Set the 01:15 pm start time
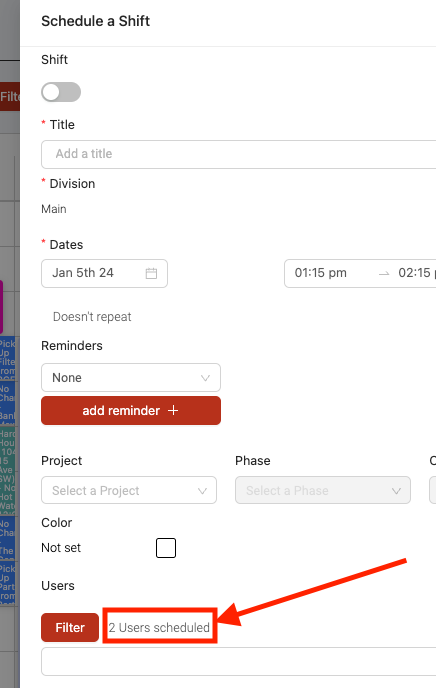Viewport: 436px width, 688px height. pyautogui.click(x=321, y=273)
